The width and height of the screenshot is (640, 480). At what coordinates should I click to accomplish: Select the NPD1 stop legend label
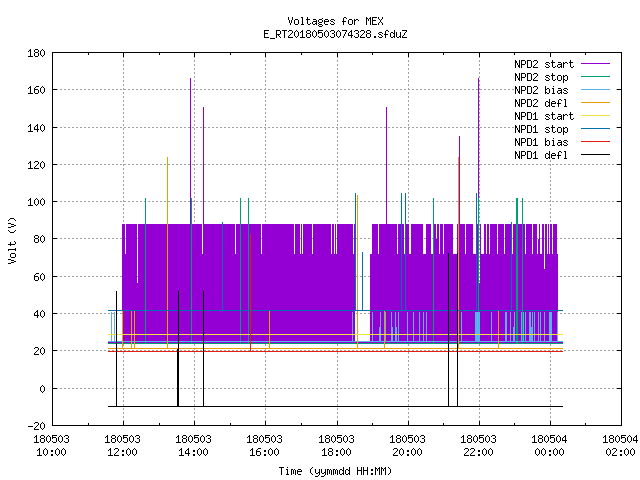click(541, 129)
